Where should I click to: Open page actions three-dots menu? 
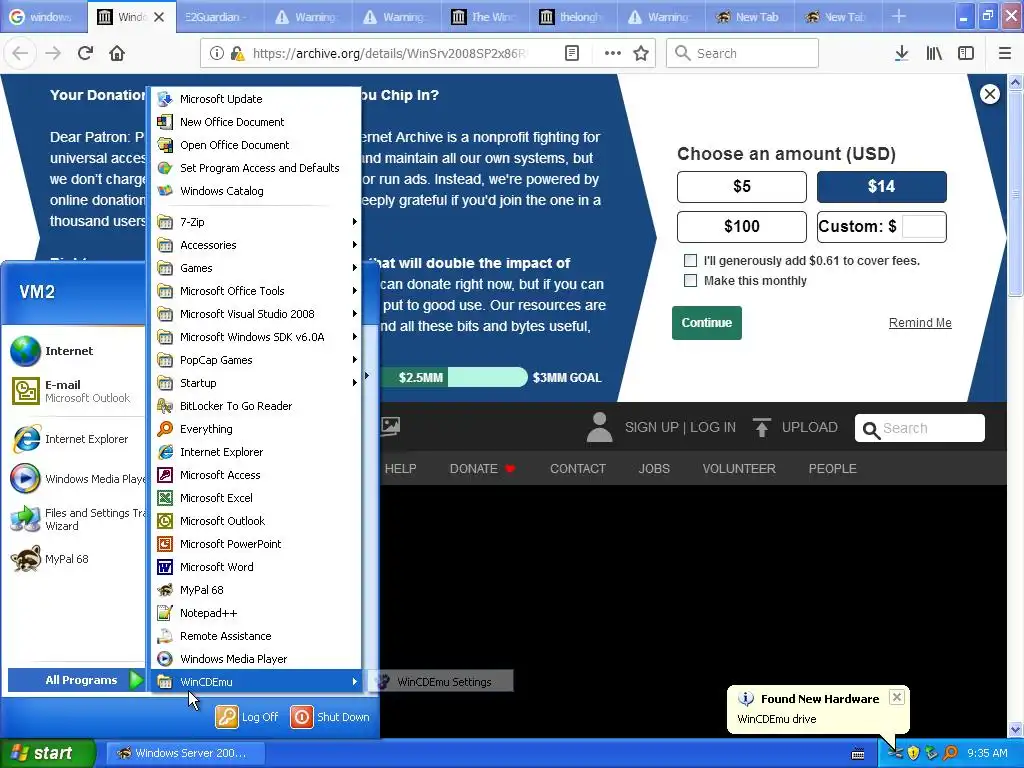tap(613, 53)
